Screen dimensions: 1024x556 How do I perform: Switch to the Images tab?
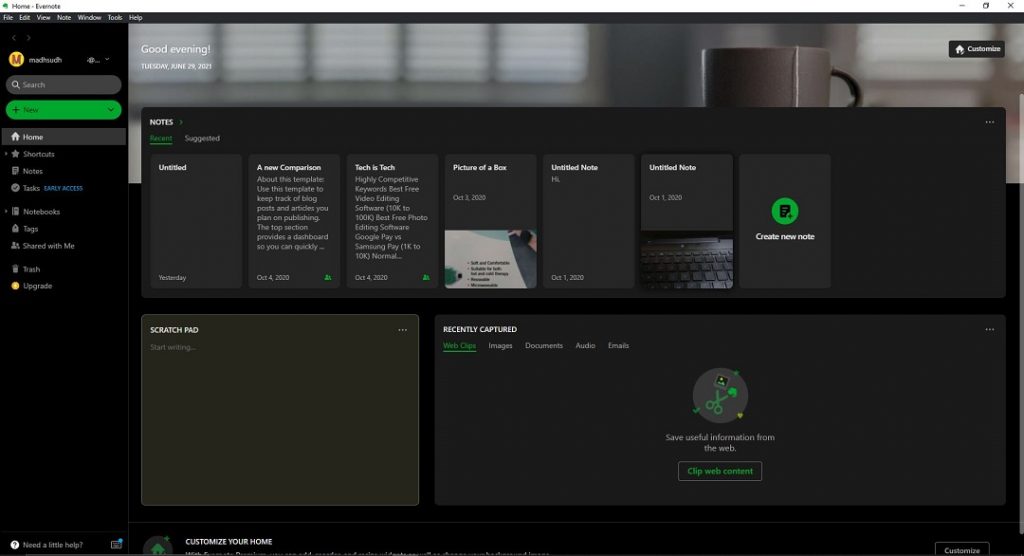pos(500,346)
